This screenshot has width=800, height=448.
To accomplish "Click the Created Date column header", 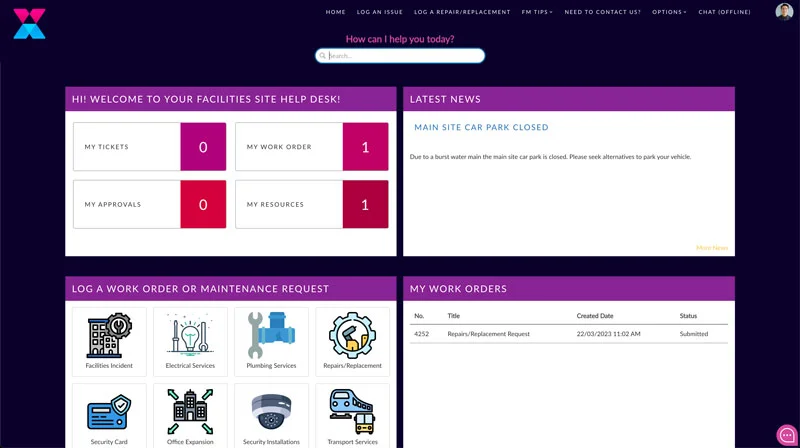I will click(595, 316).
